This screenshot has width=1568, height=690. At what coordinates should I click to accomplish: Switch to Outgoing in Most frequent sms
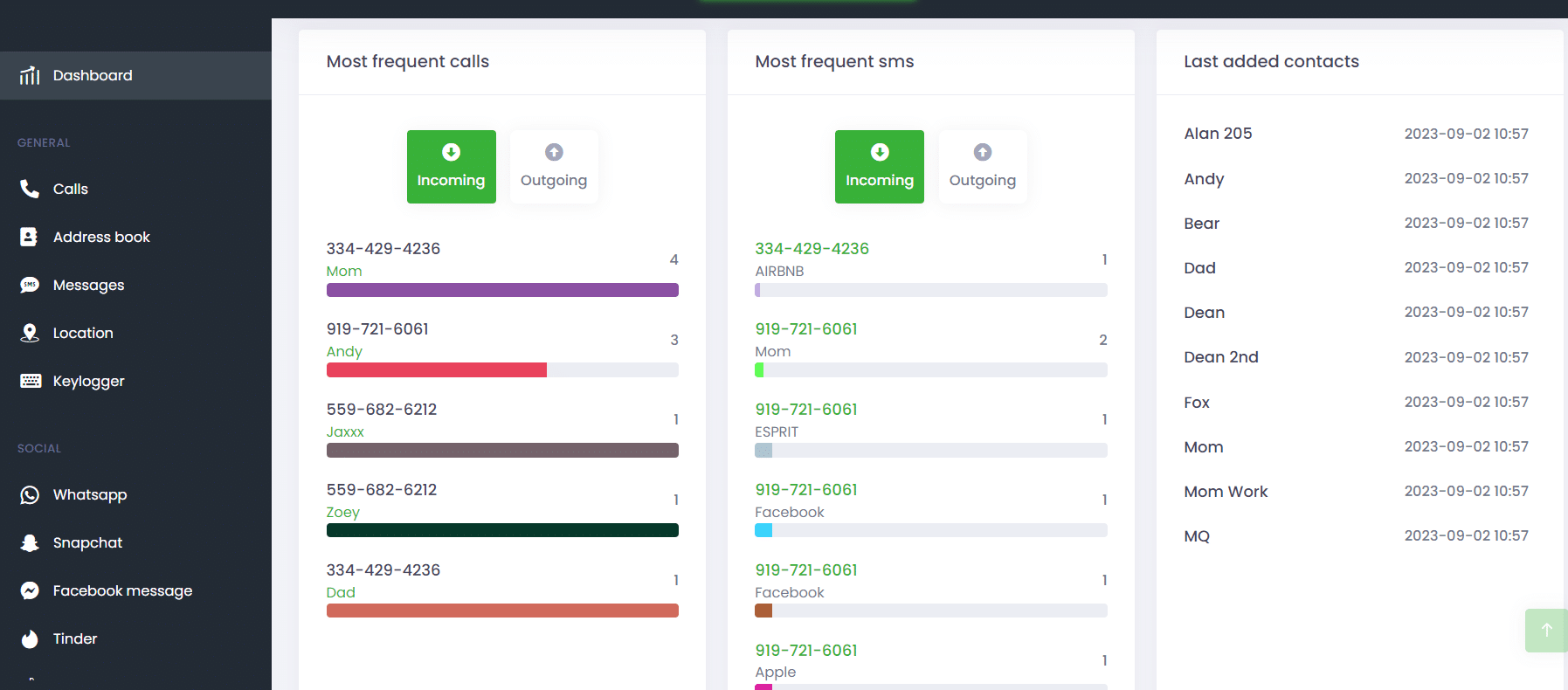coord(983,167)
